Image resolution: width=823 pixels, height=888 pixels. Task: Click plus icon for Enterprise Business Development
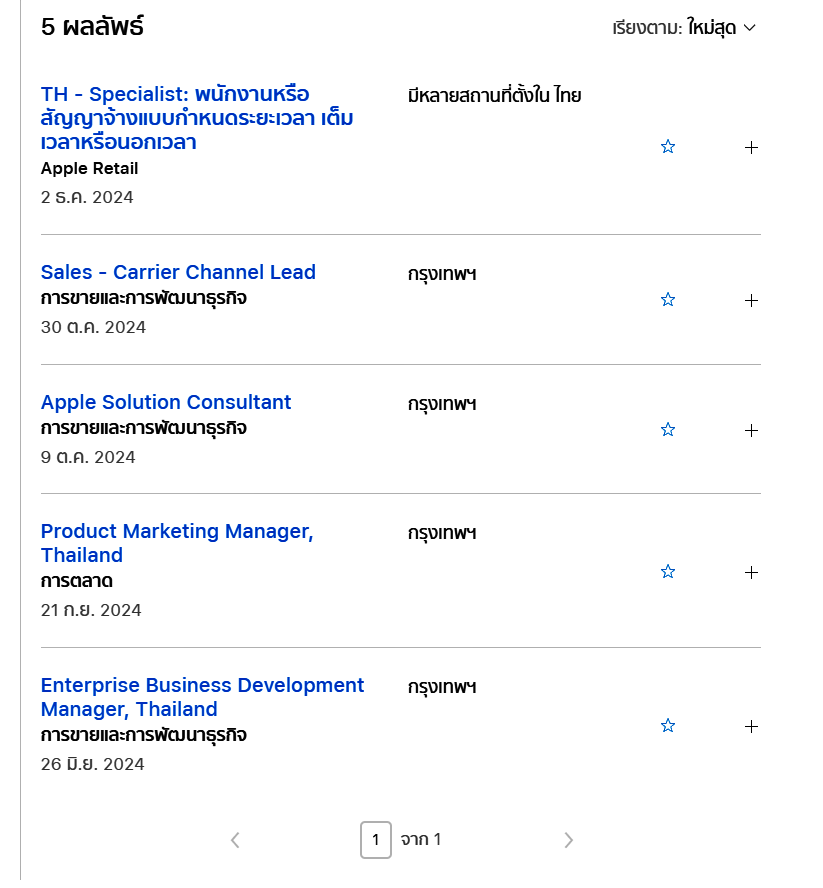coord(752,726)
